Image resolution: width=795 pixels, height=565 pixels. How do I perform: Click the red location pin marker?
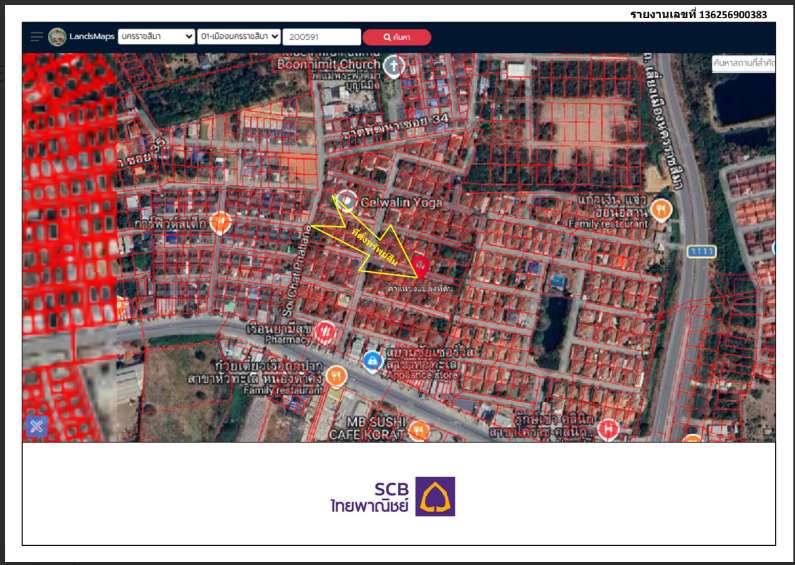coord(420,267)
